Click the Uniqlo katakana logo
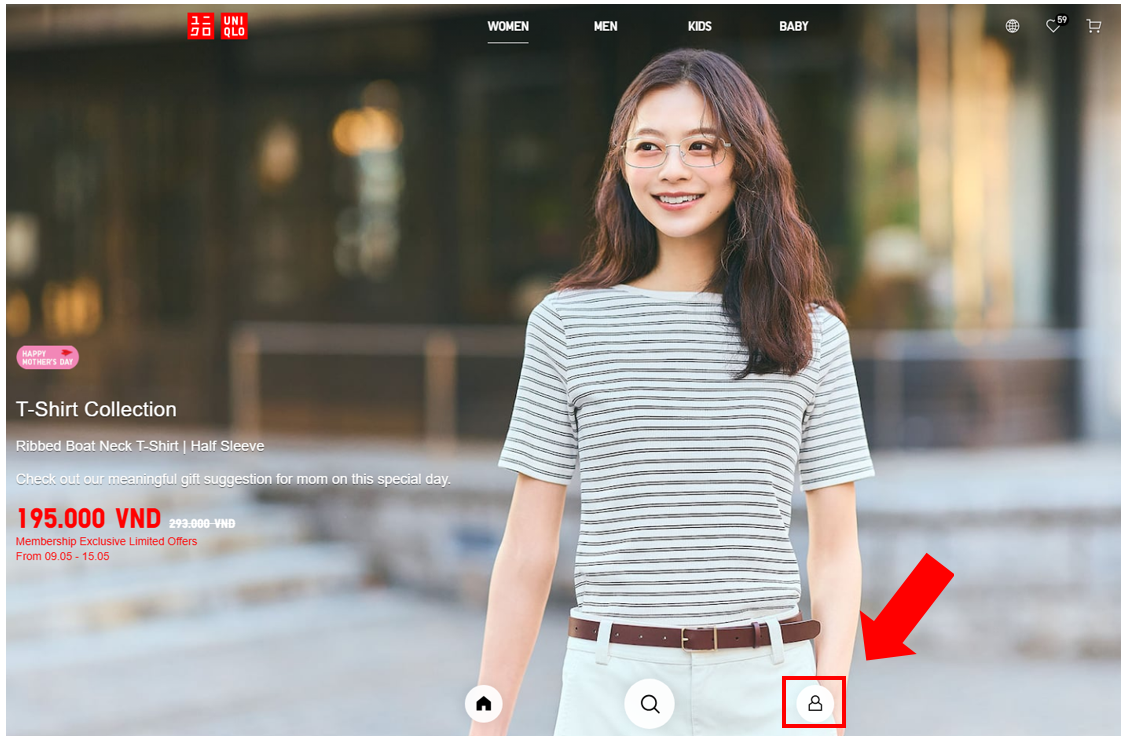The image size is (1125, 742). coord(201,26)
